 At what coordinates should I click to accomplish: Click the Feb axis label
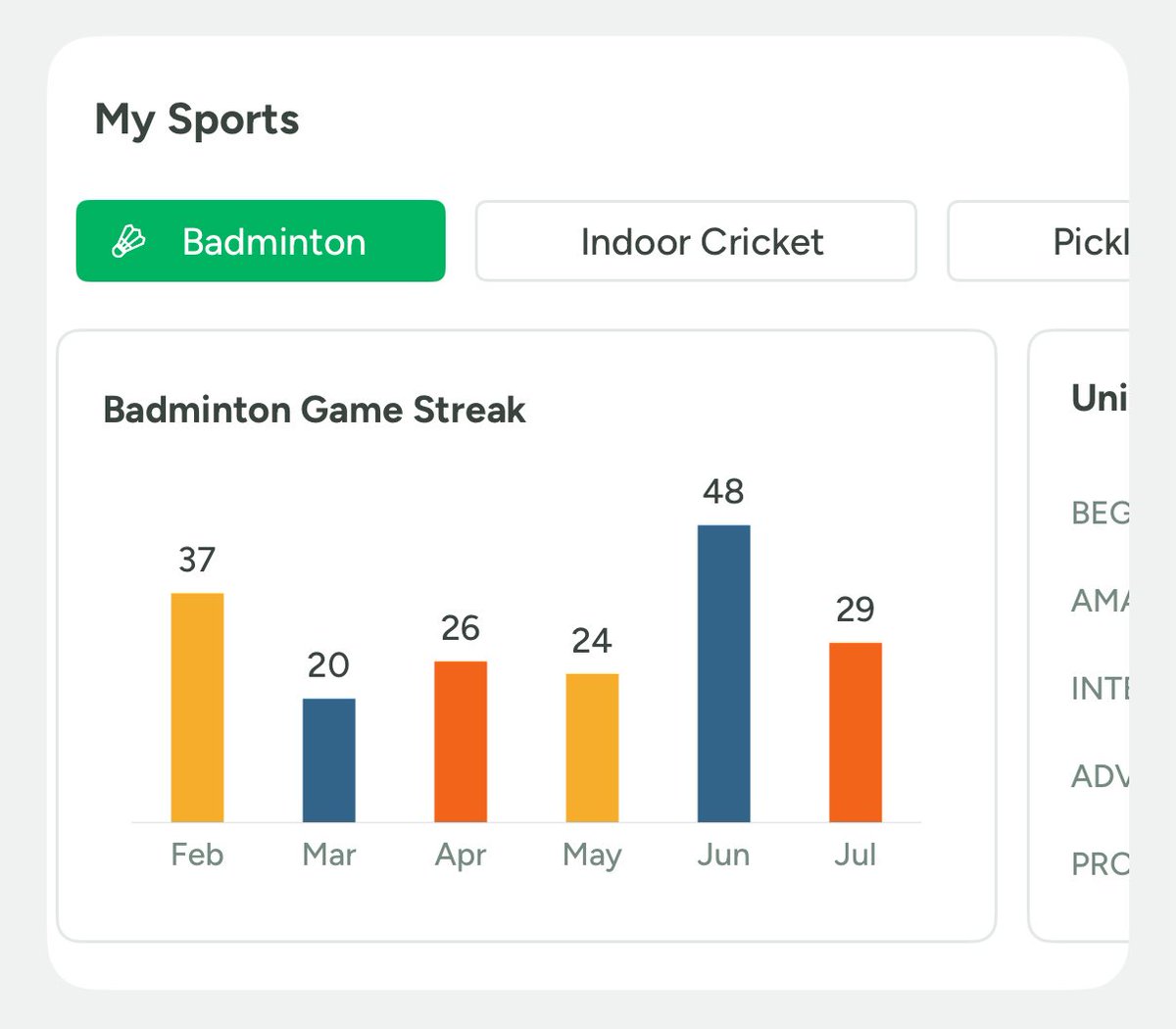pyautogui.click(x=197, y=855)
